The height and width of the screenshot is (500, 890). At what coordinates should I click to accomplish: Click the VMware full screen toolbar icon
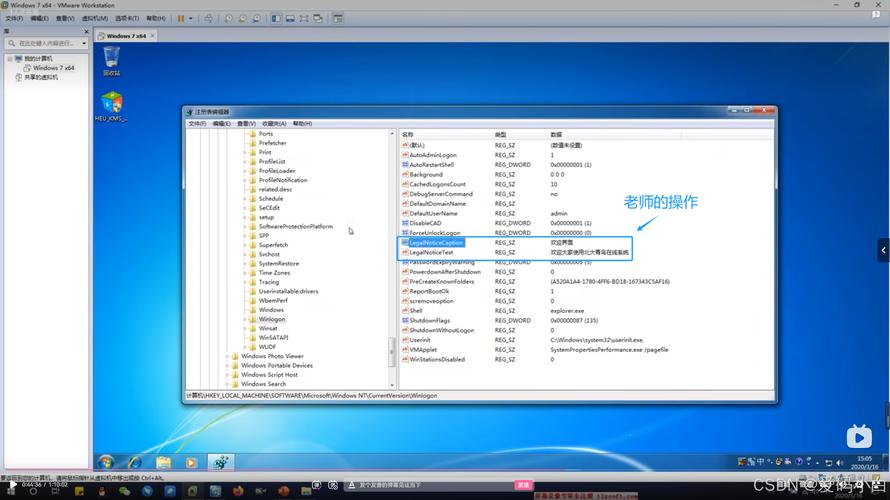coord(304,18)
